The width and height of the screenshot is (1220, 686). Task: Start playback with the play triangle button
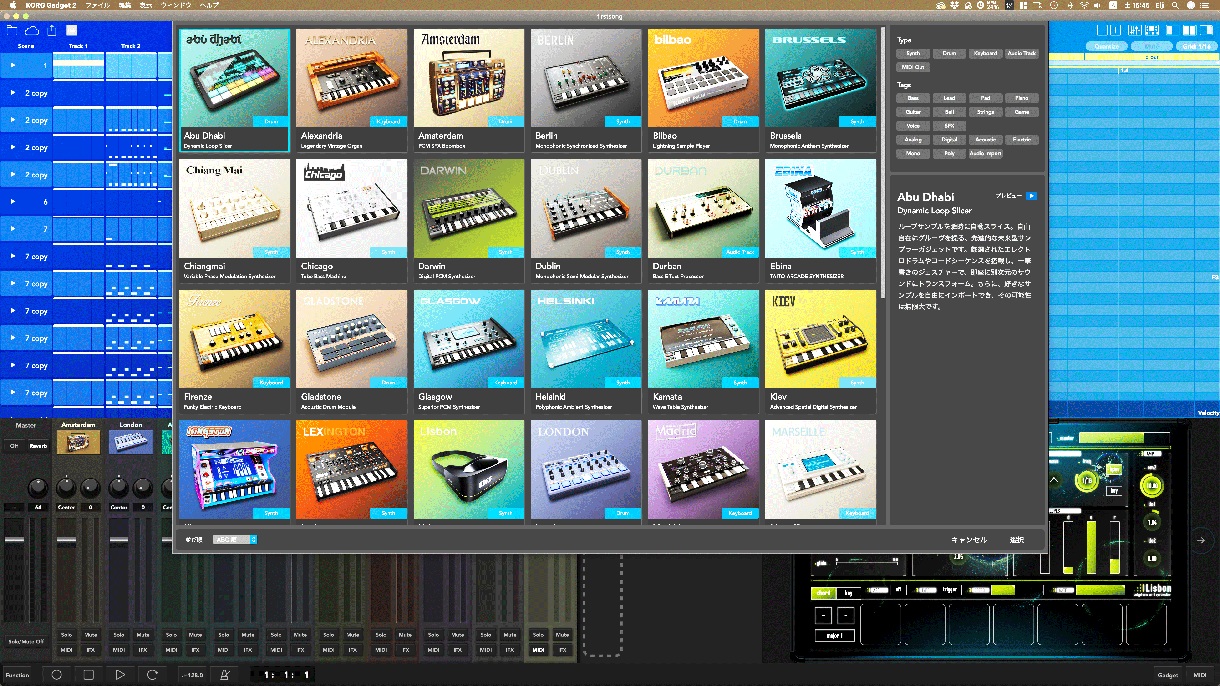click(x=120, y=674)
